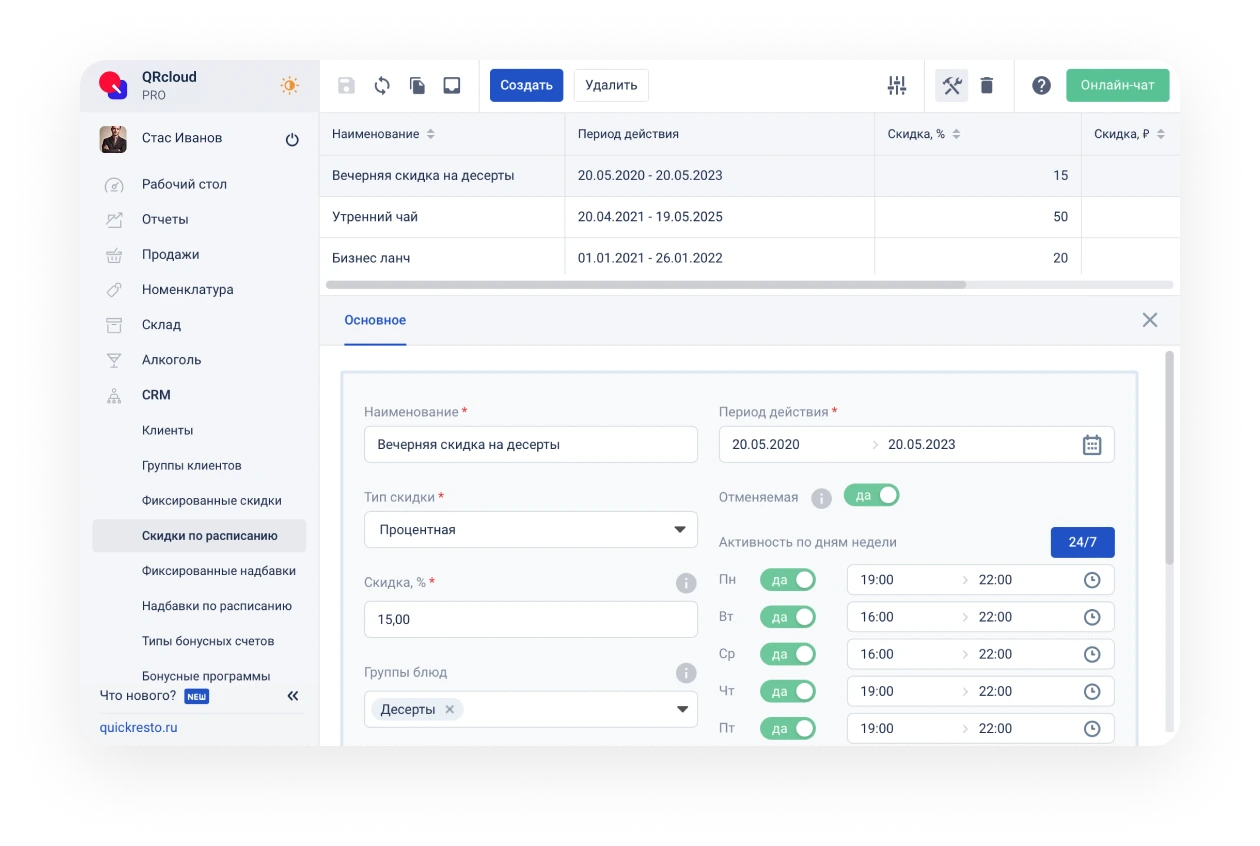Click the trash icon in the toolbar
1260x846 pixels.
click(987, 85)
